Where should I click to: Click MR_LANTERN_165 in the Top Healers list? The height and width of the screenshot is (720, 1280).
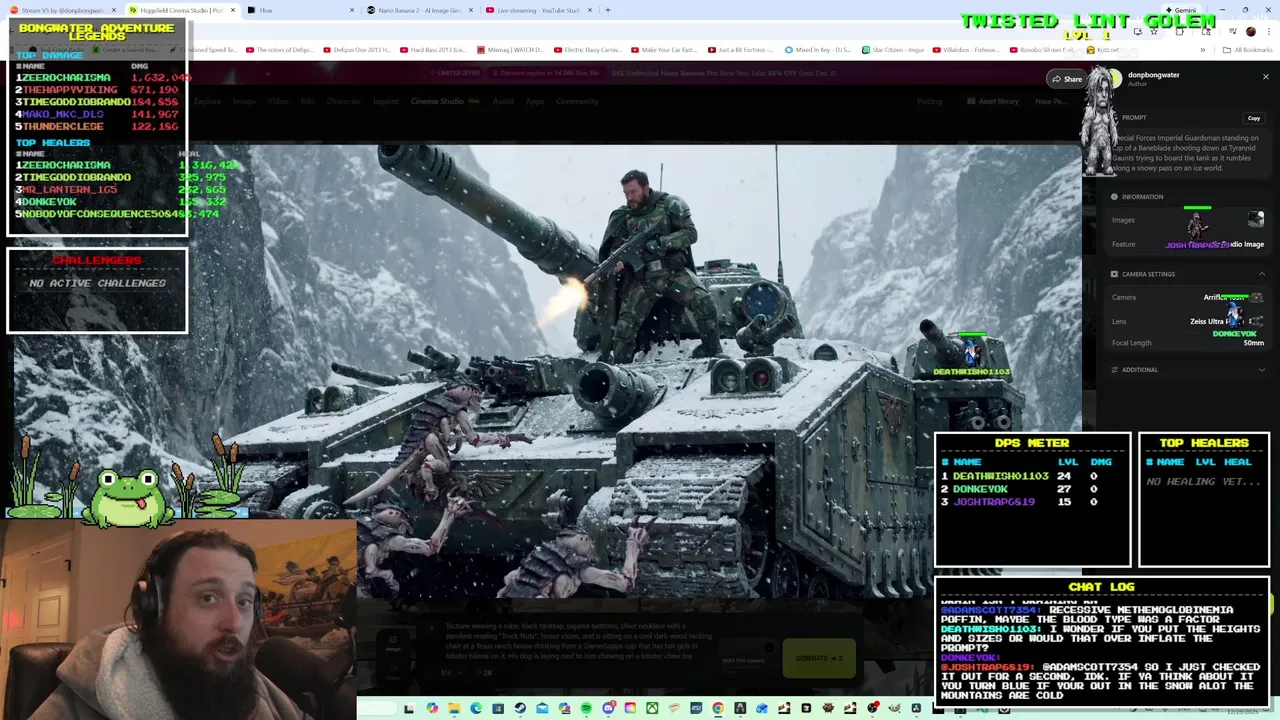click(69, 189)
